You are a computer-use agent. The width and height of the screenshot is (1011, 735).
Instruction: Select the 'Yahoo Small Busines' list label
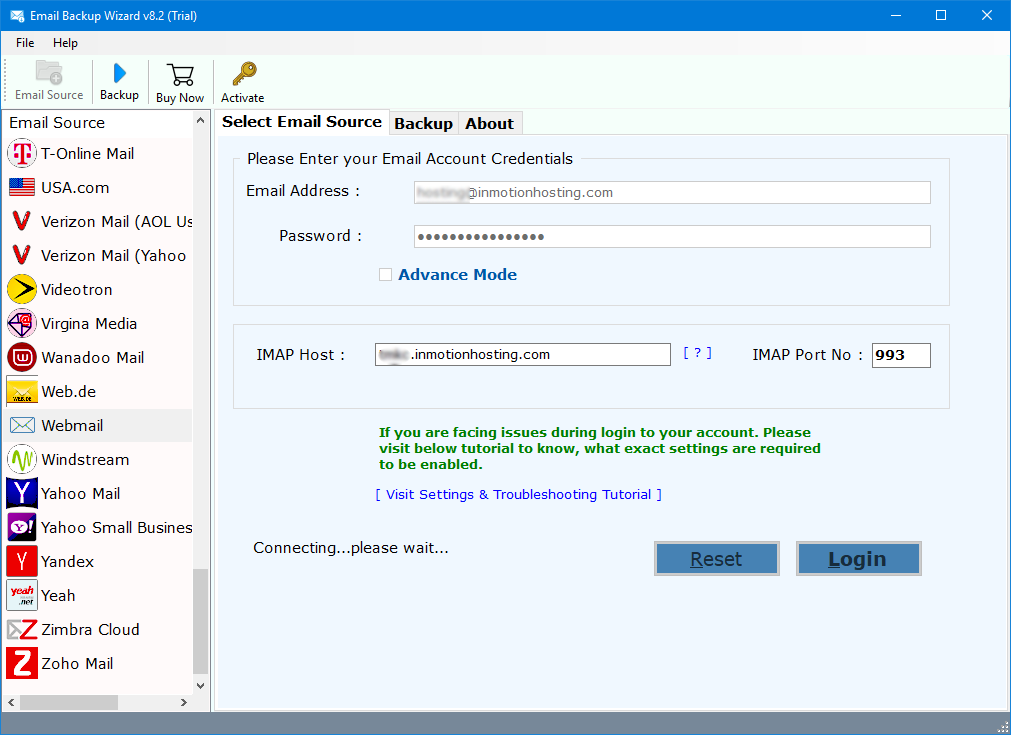pyautogui.click(x=117, y=527)
